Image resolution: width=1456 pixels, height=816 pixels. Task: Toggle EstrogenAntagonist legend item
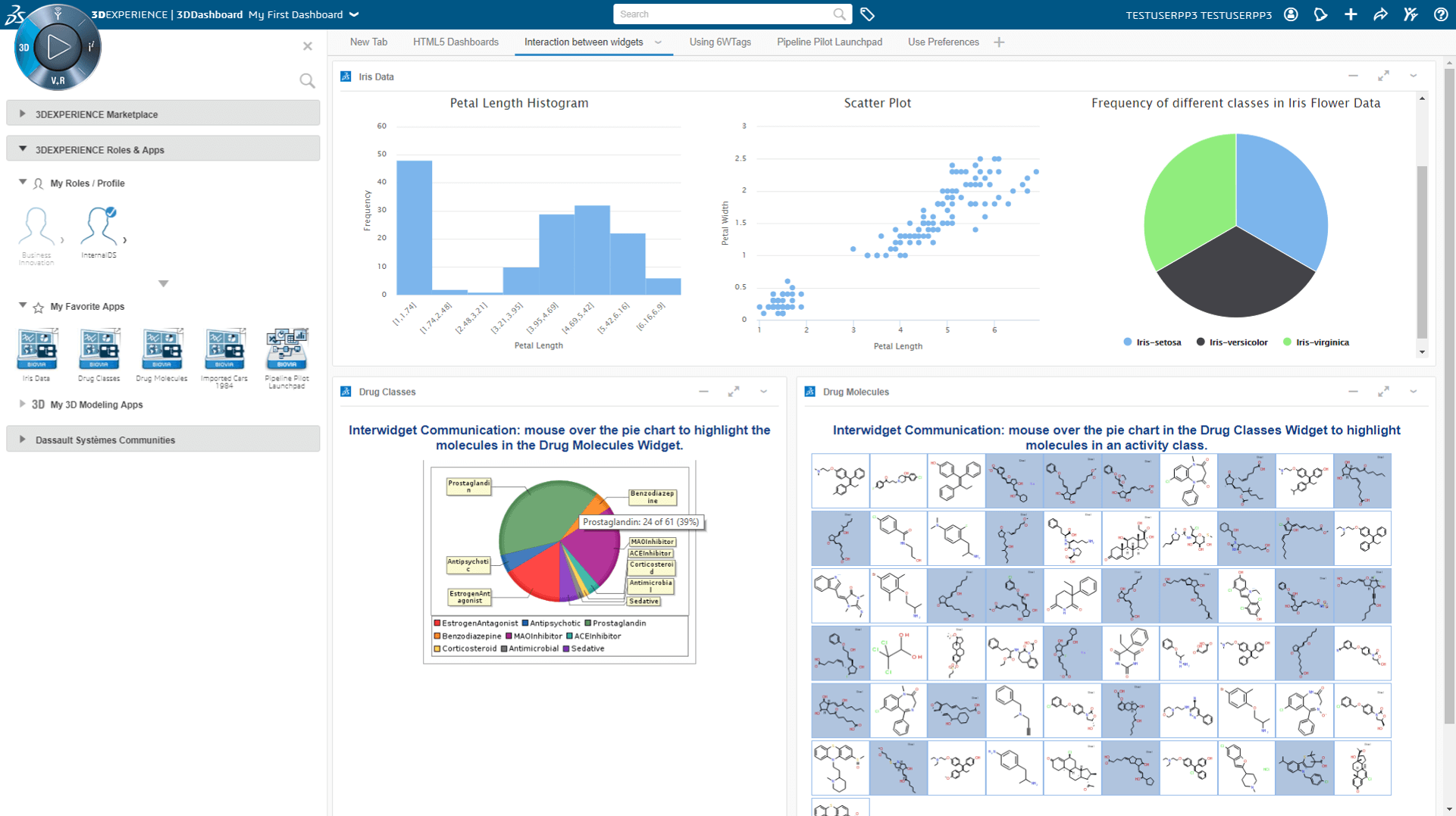coord(476,623)
